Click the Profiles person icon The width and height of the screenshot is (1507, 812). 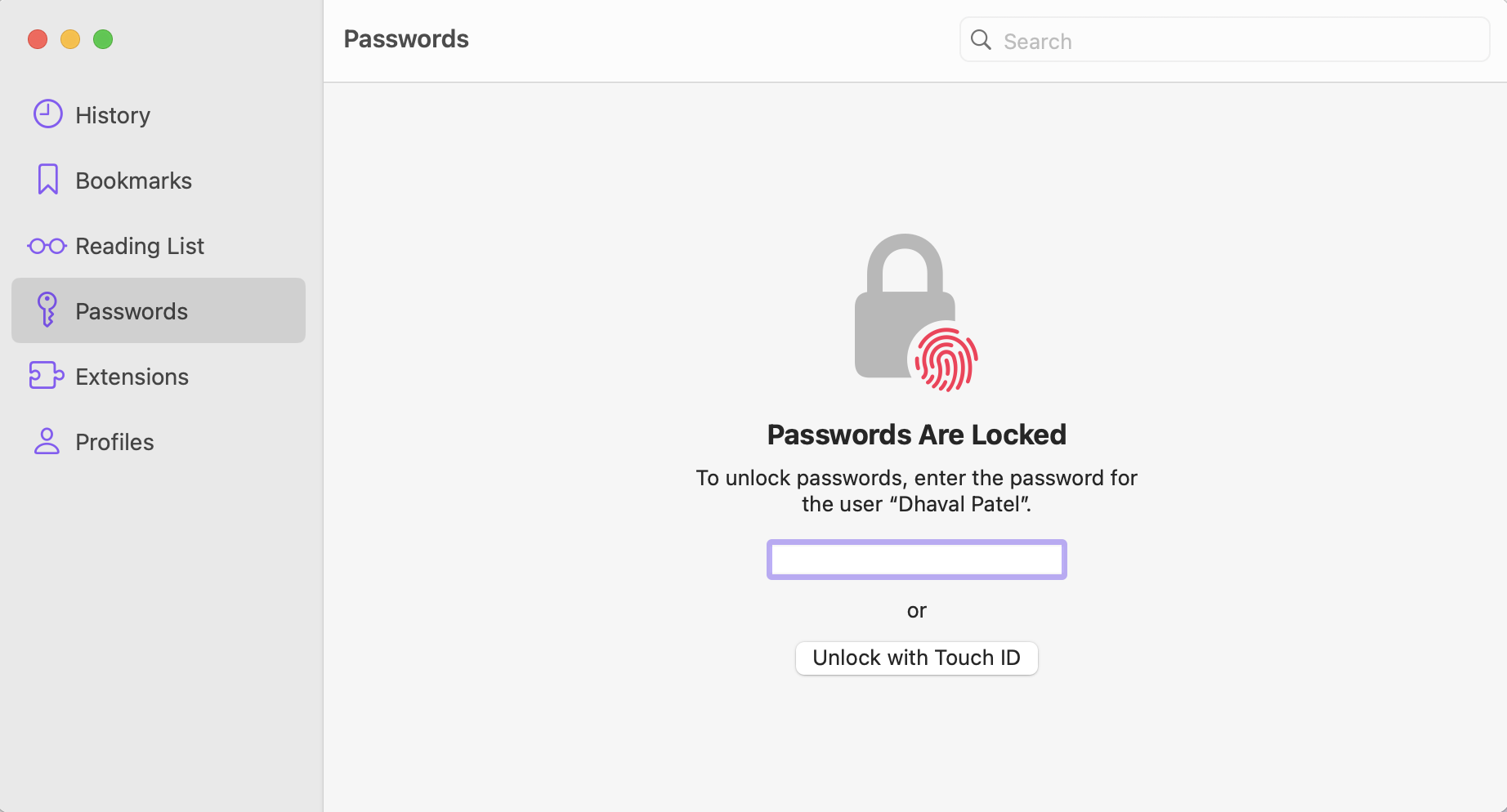(x=47, y=441)
